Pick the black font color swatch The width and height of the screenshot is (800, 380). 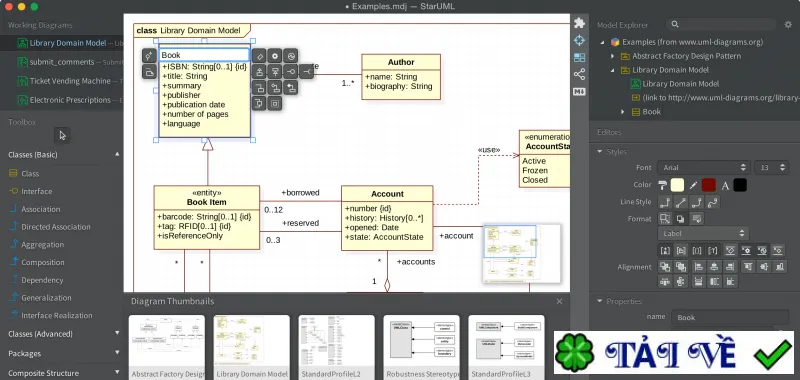pos(740,185)
